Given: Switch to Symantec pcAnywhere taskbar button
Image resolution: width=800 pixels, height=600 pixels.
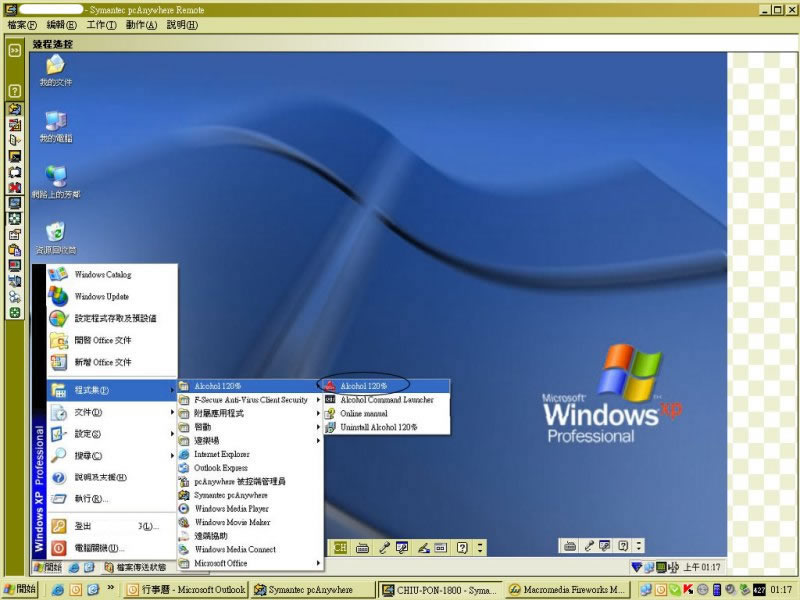Looking at the screenshot, I should click(313, 590).
